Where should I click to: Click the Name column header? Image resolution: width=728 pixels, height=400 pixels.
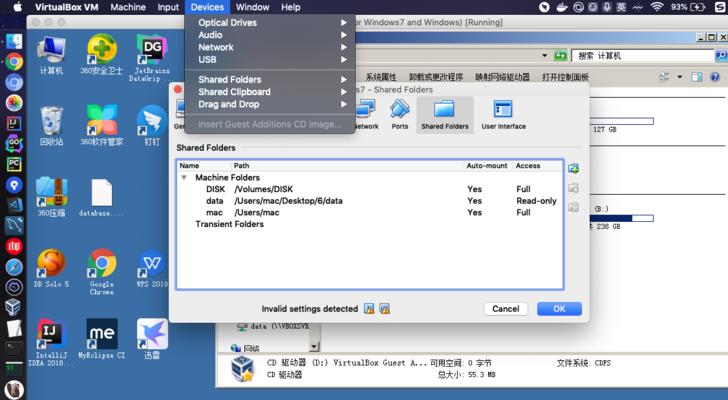189,166
